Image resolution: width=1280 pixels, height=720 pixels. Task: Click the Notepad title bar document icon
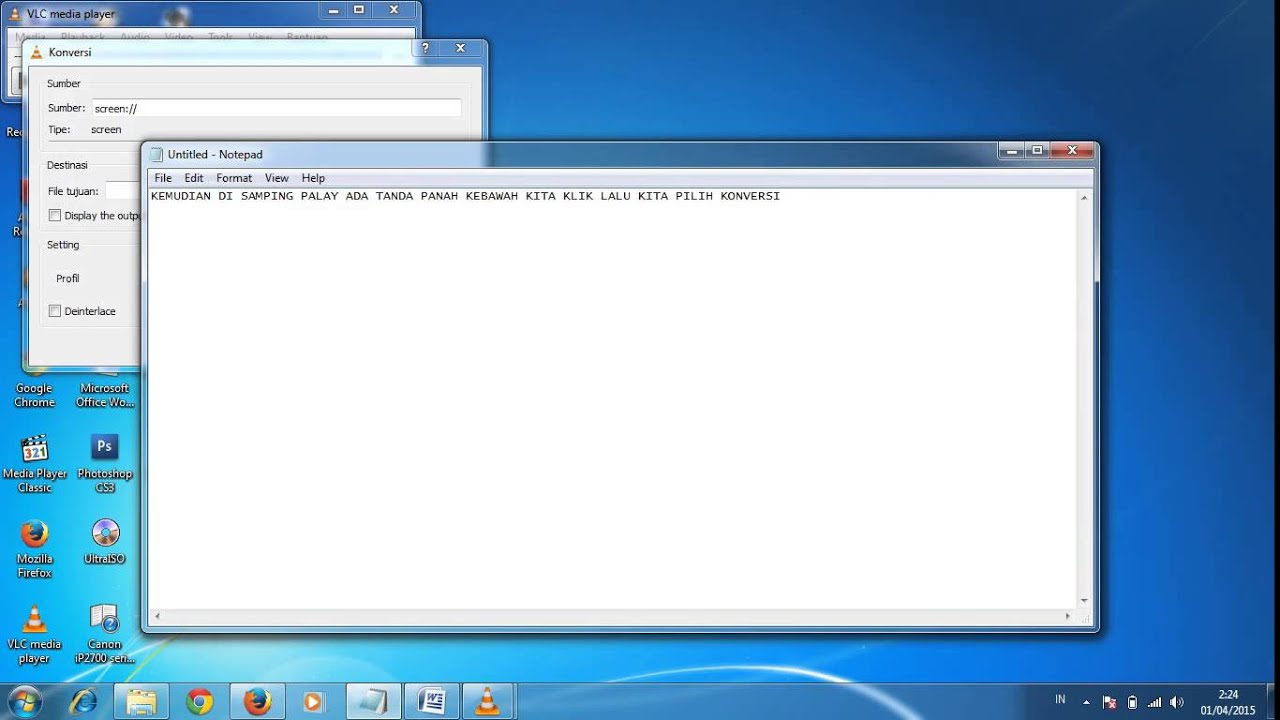click(x=156, y=154)
